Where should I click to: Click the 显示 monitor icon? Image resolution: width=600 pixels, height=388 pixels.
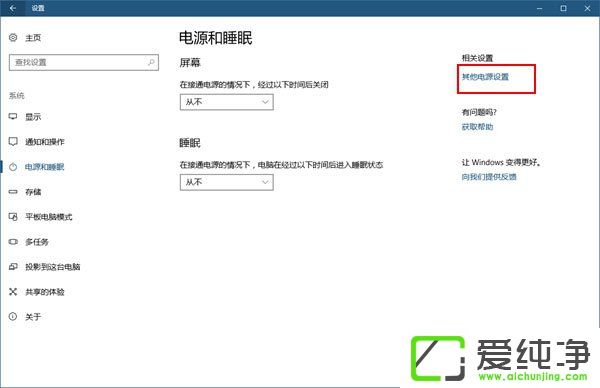pyautogui.click(x=13, y=117)
